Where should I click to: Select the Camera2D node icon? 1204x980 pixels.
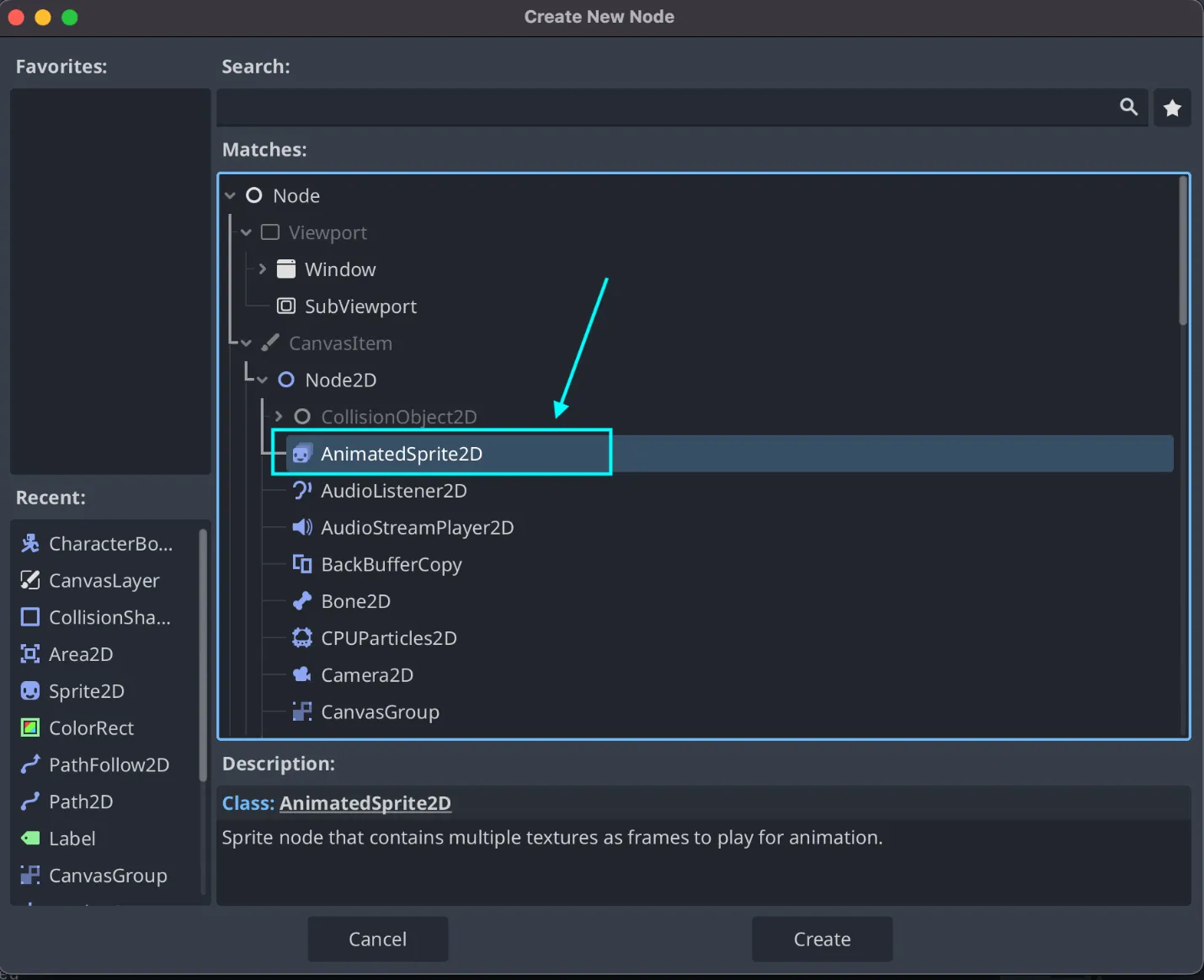(301, 674)
